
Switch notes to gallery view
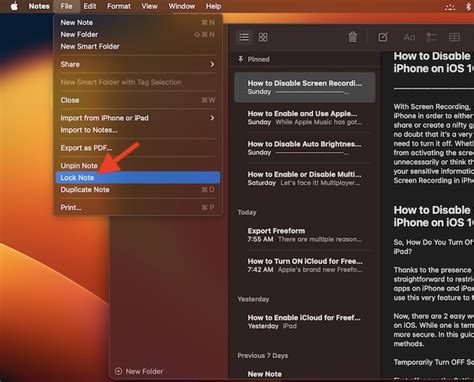coord(263,37)
